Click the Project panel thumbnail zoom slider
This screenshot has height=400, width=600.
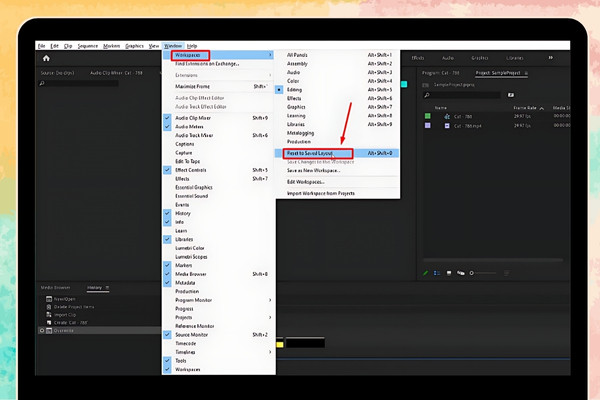(x=483, y=273)
